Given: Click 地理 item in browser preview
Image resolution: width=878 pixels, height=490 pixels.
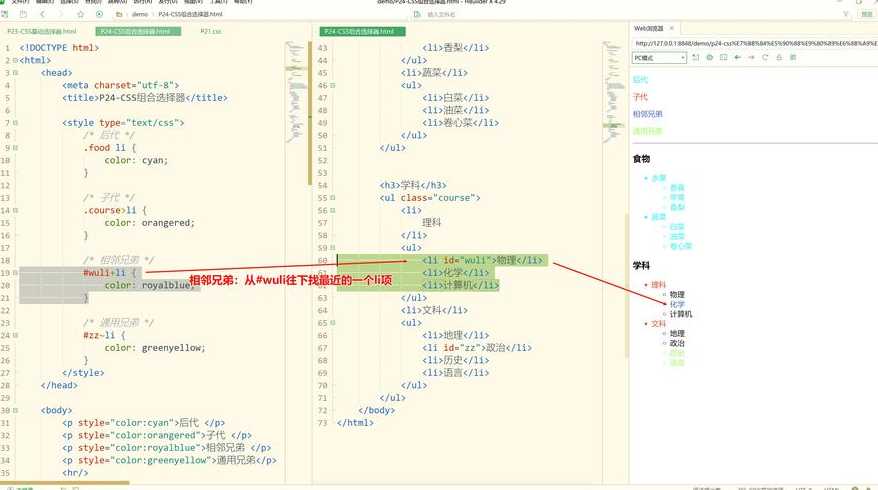Looking at the screenshot, I should pyautogui.click(x=677, y=333).
